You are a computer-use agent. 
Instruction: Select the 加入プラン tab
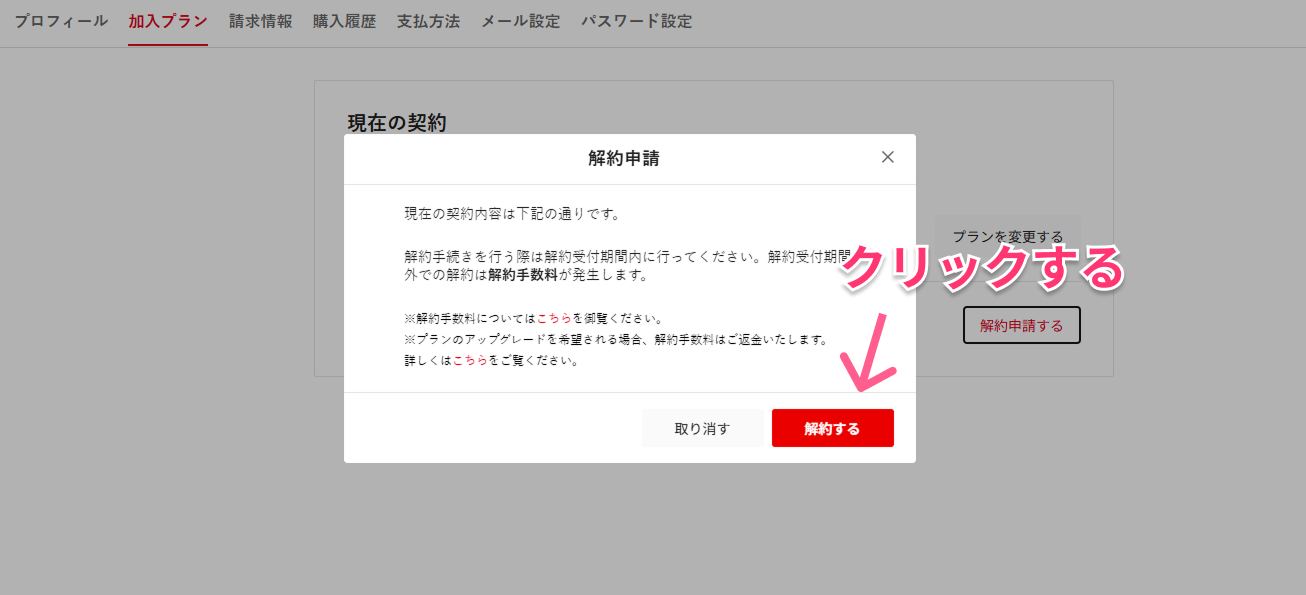[x=168, y=21]
